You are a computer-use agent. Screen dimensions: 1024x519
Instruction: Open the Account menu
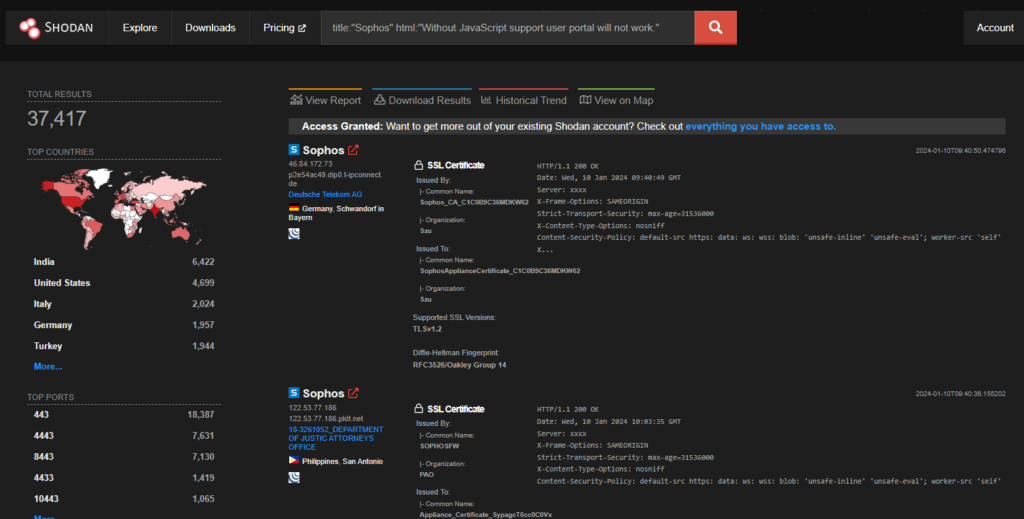pos(995,27)
